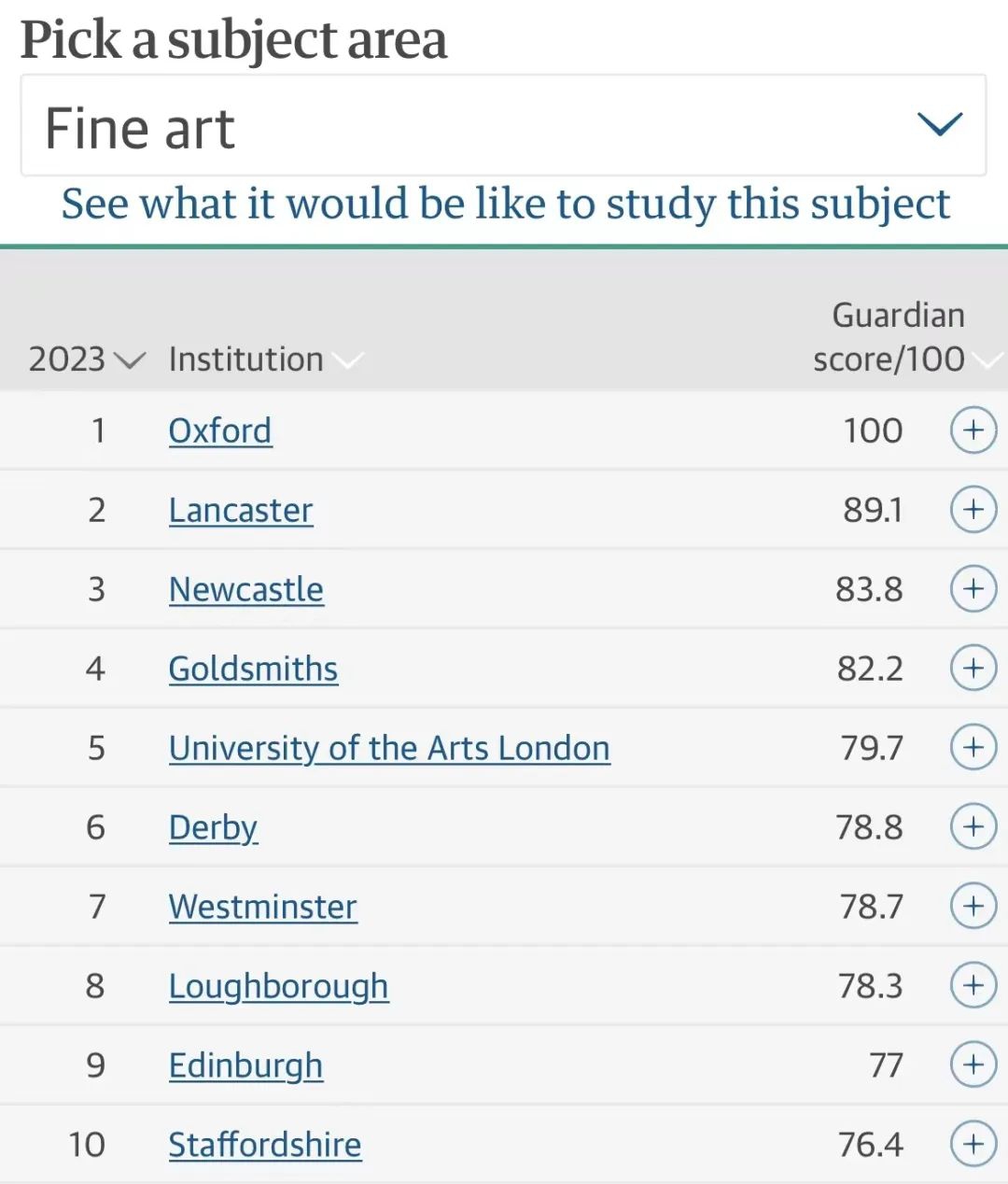1008x1184 pixels.
Task: Click 'See what it would be like' link
Action: (x=506, y=204)
